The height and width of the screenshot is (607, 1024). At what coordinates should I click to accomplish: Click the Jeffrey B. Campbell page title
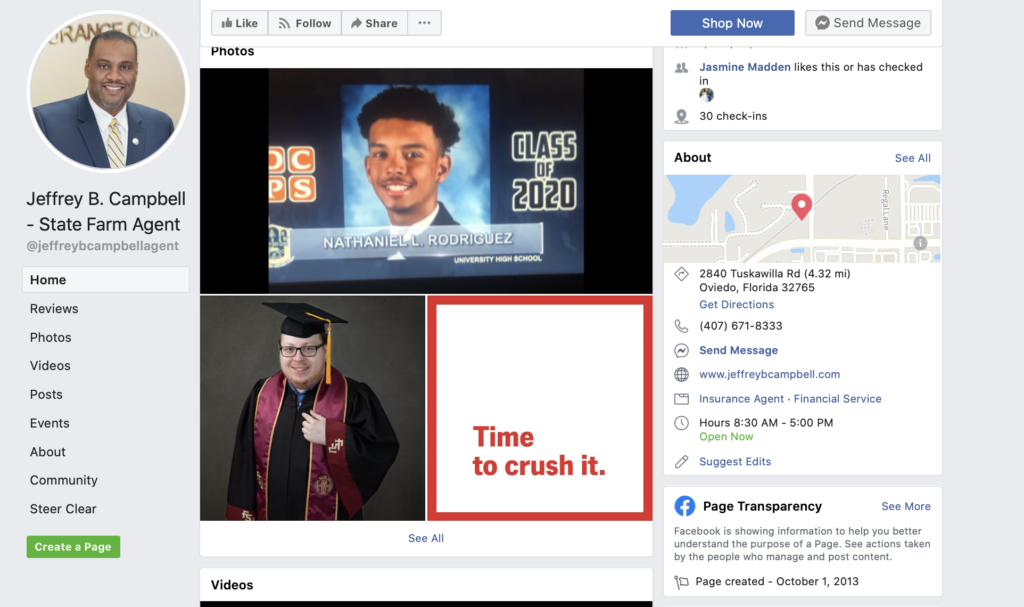coord(106,211)
